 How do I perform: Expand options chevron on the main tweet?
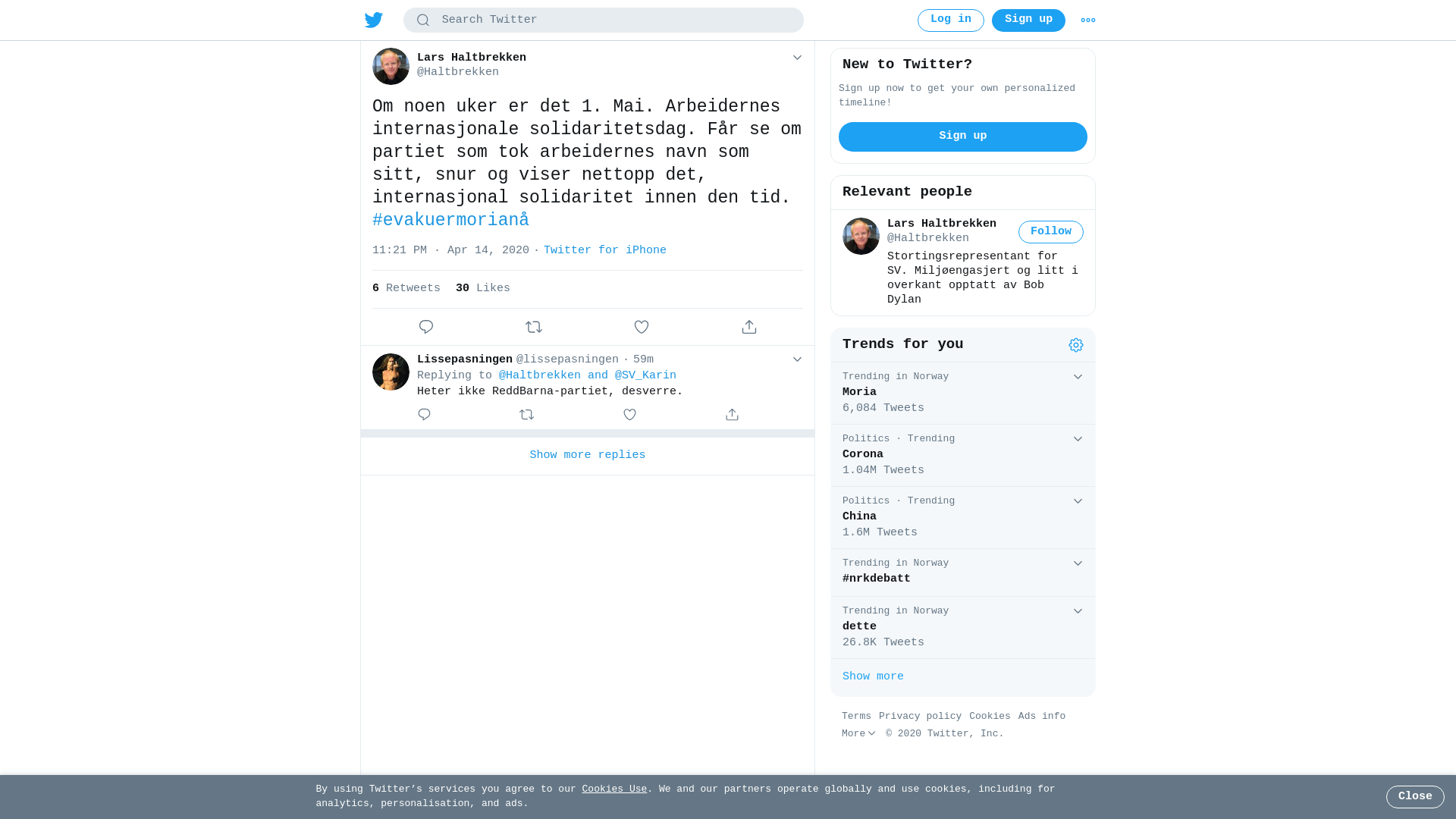click(797, 58)
